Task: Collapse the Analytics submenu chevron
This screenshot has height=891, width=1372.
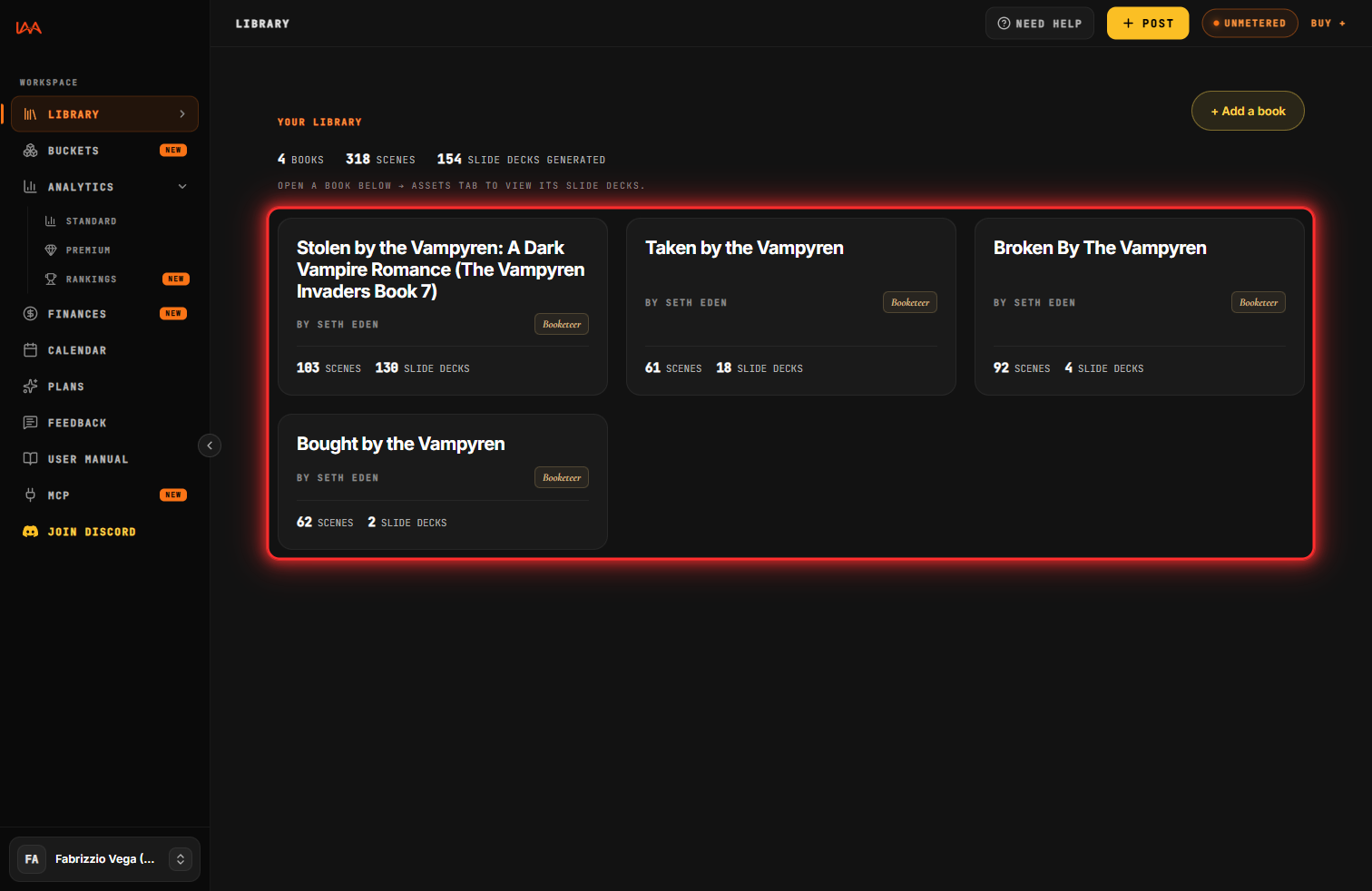Action: 182,187
